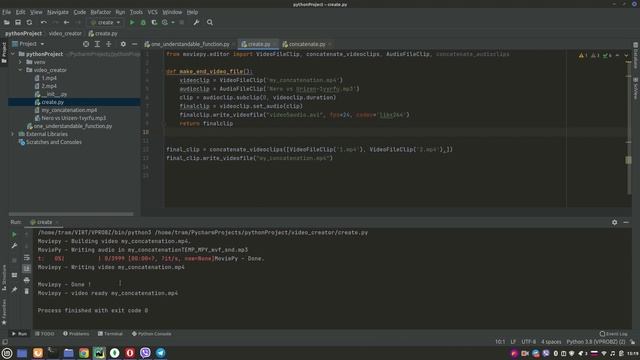
Task: Open the Terminal tool window
Action: pos(110,334)
